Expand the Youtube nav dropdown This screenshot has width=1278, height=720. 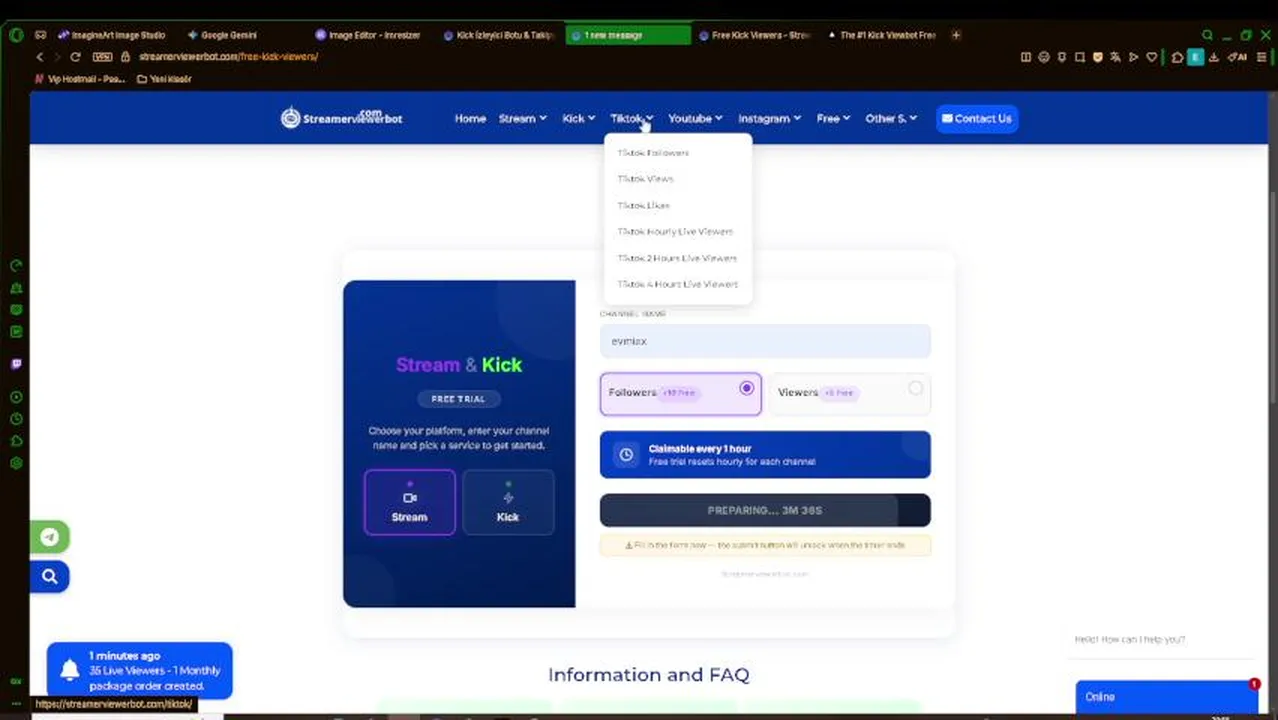coord(695,118)
